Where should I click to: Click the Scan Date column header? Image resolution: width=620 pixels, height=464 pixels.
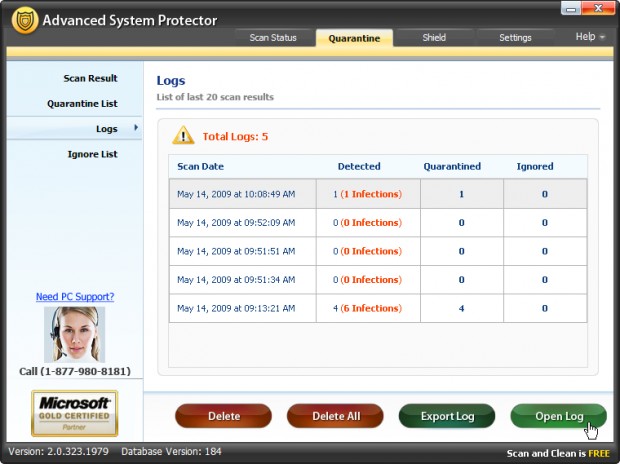(x=200, y=167)
